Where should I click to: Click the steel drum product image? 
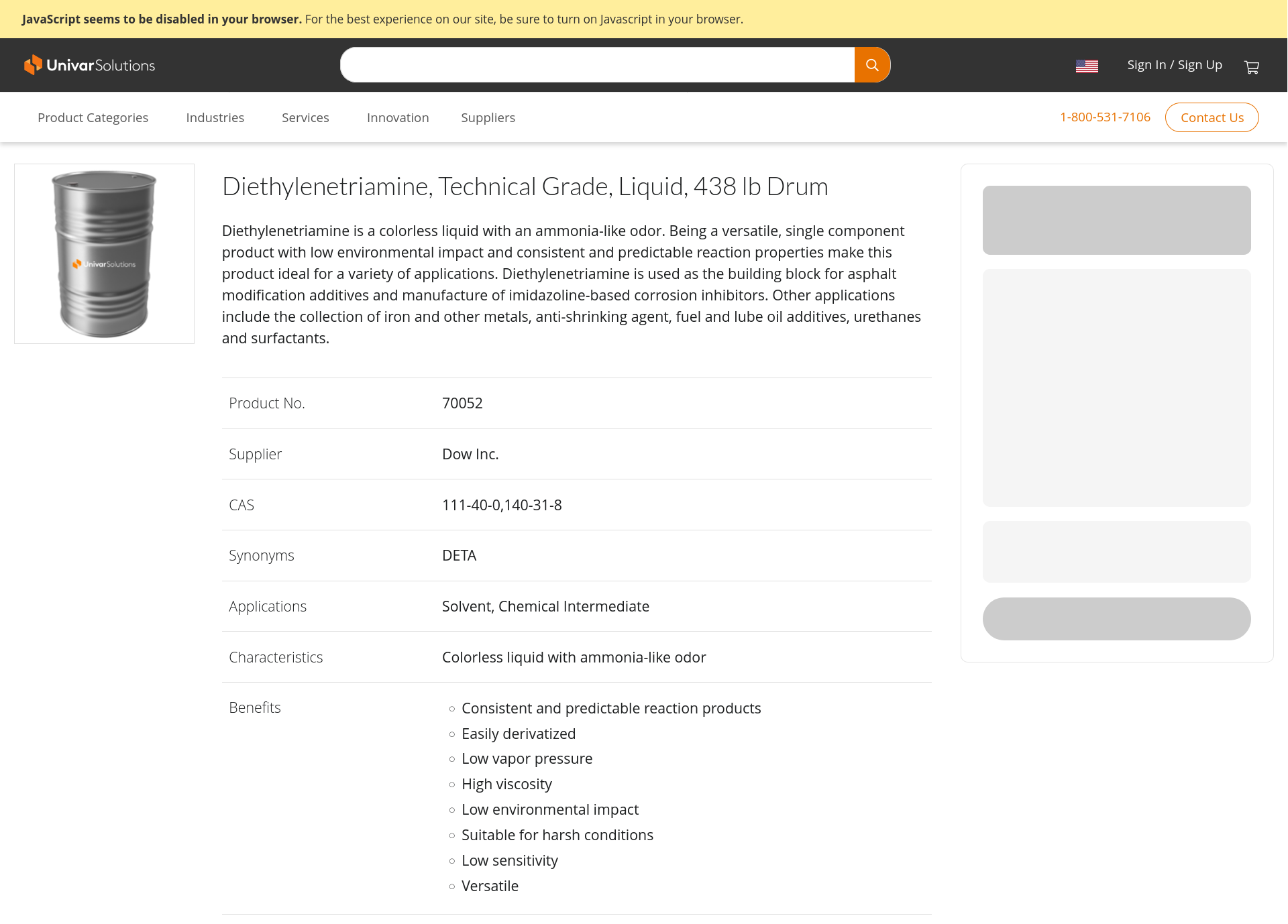click(104, 253)
